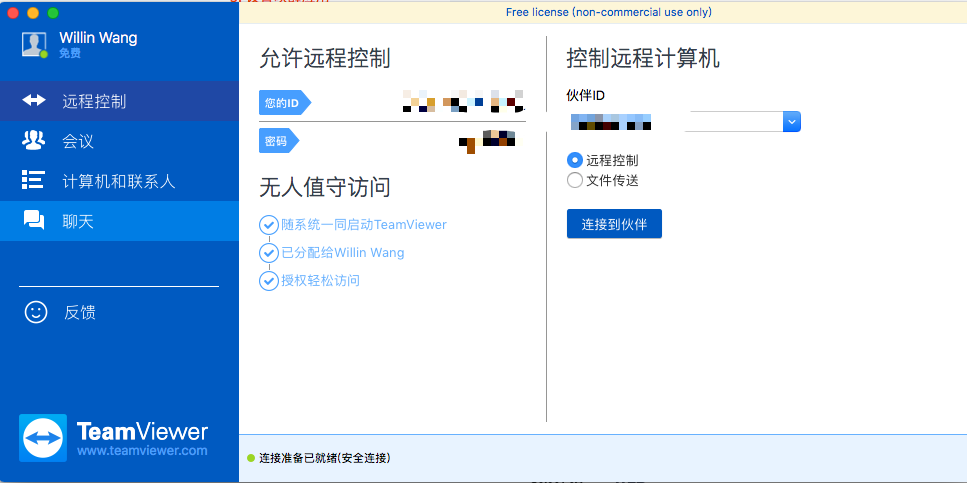The image size is (967, 483).
Task: Click the 连接准备已就绪(安全连接) status text
Action: [x=325, y=458]
